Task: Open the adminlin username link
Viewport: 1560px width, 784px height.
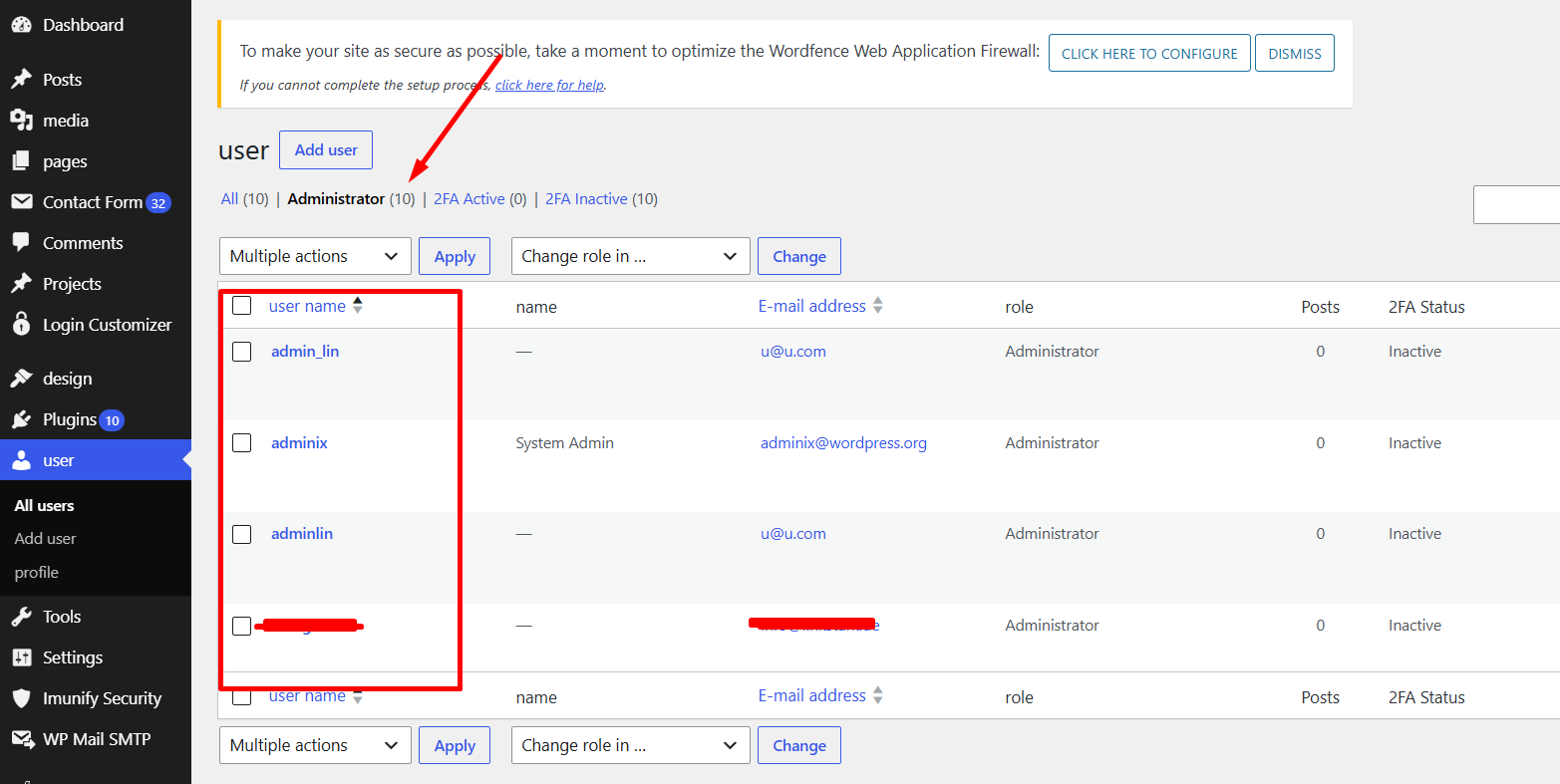Action: point(302,534)
